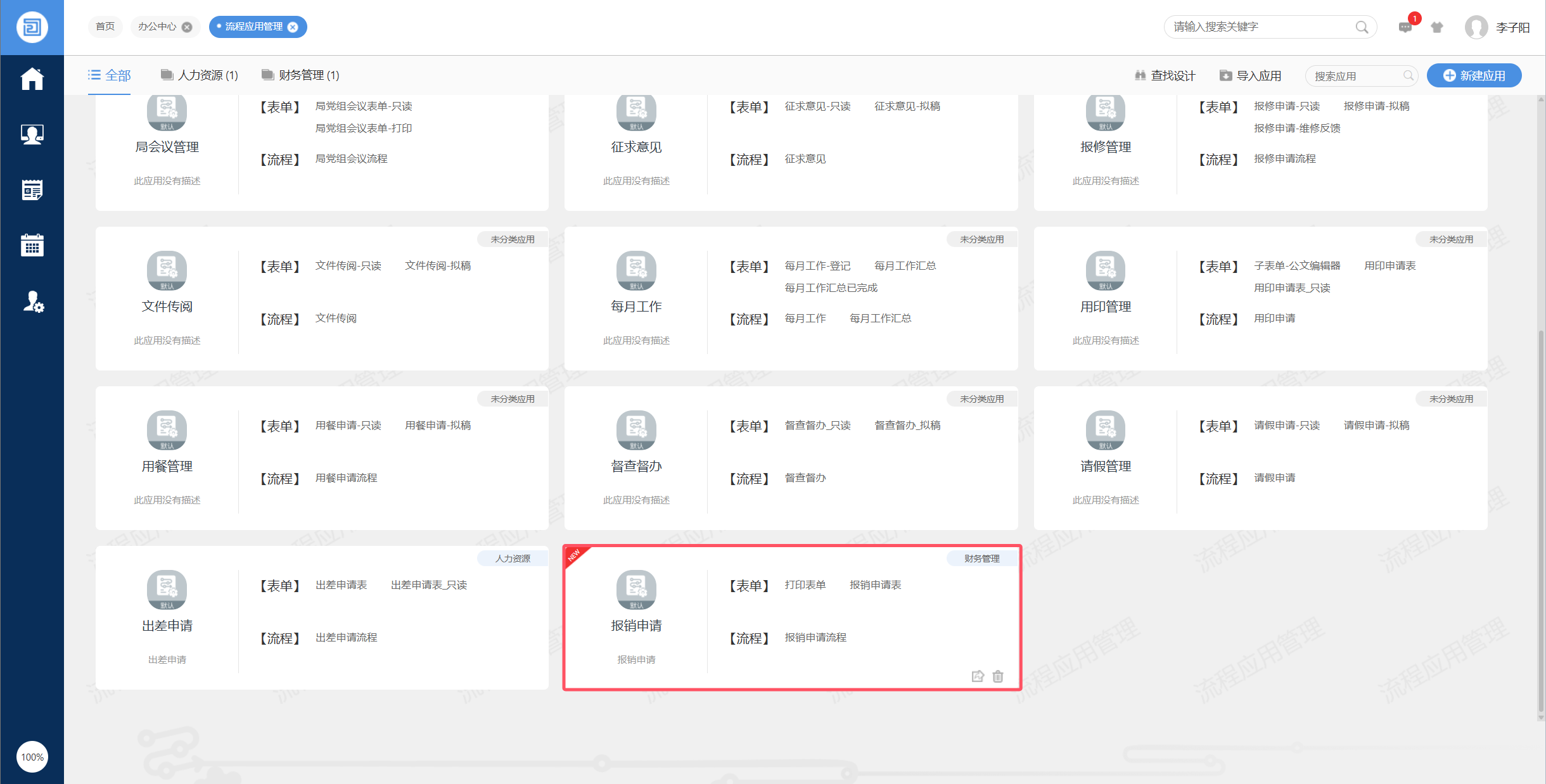The height and width of the screenshot is (784, 1546).
Task: Switch to the 首页 tab
Action: click(105, 27)
